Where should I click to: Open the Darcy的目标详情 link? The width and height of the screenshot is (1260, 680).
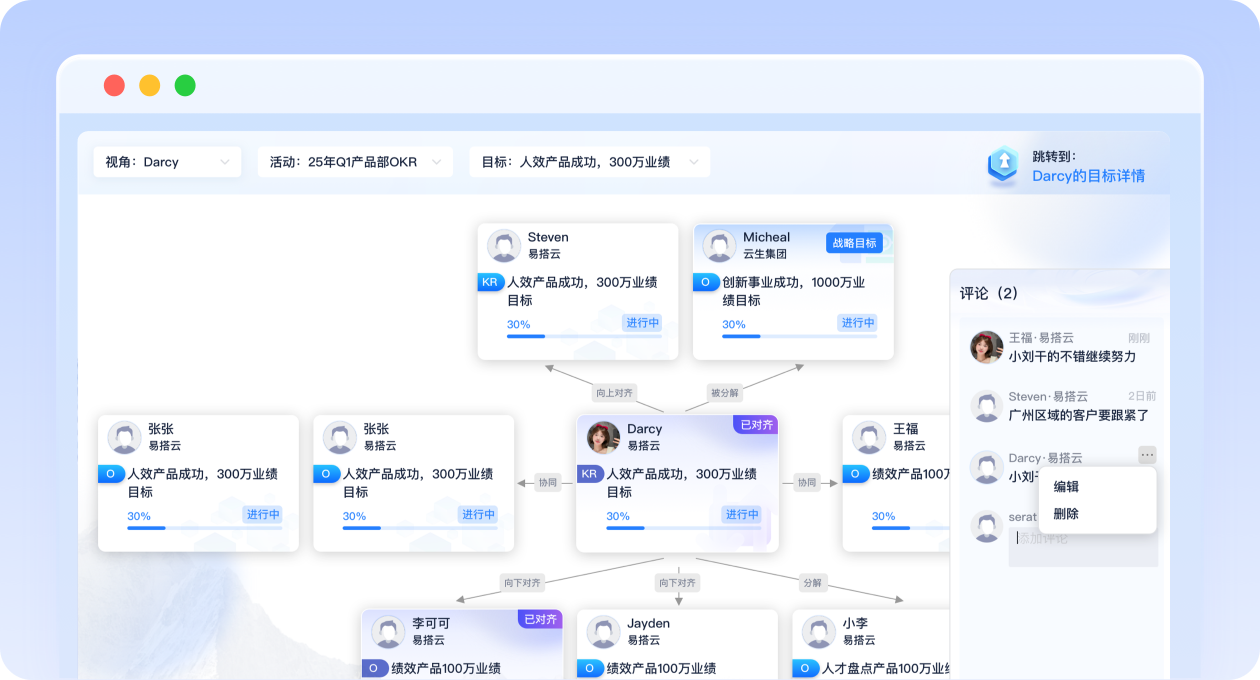click(1088, 176)
